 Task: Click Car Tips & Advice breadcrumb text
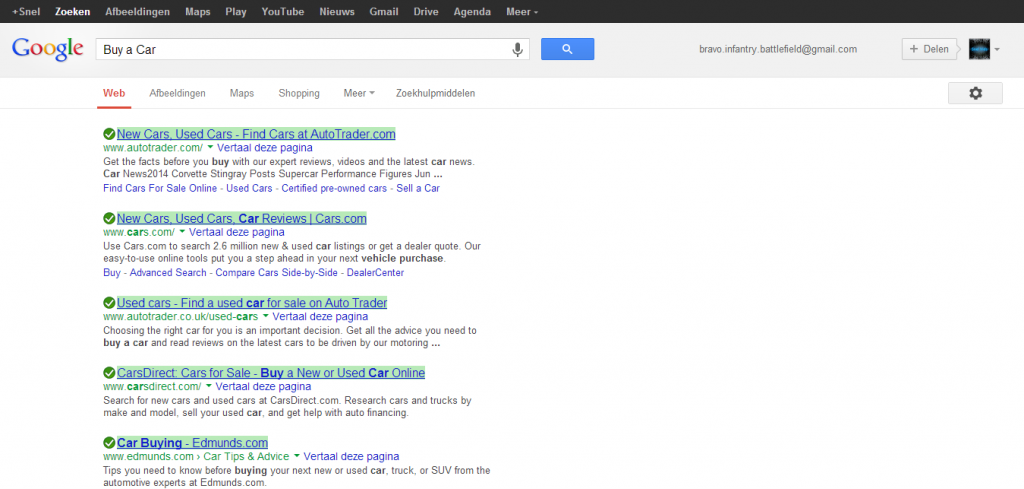coord(247,456)
